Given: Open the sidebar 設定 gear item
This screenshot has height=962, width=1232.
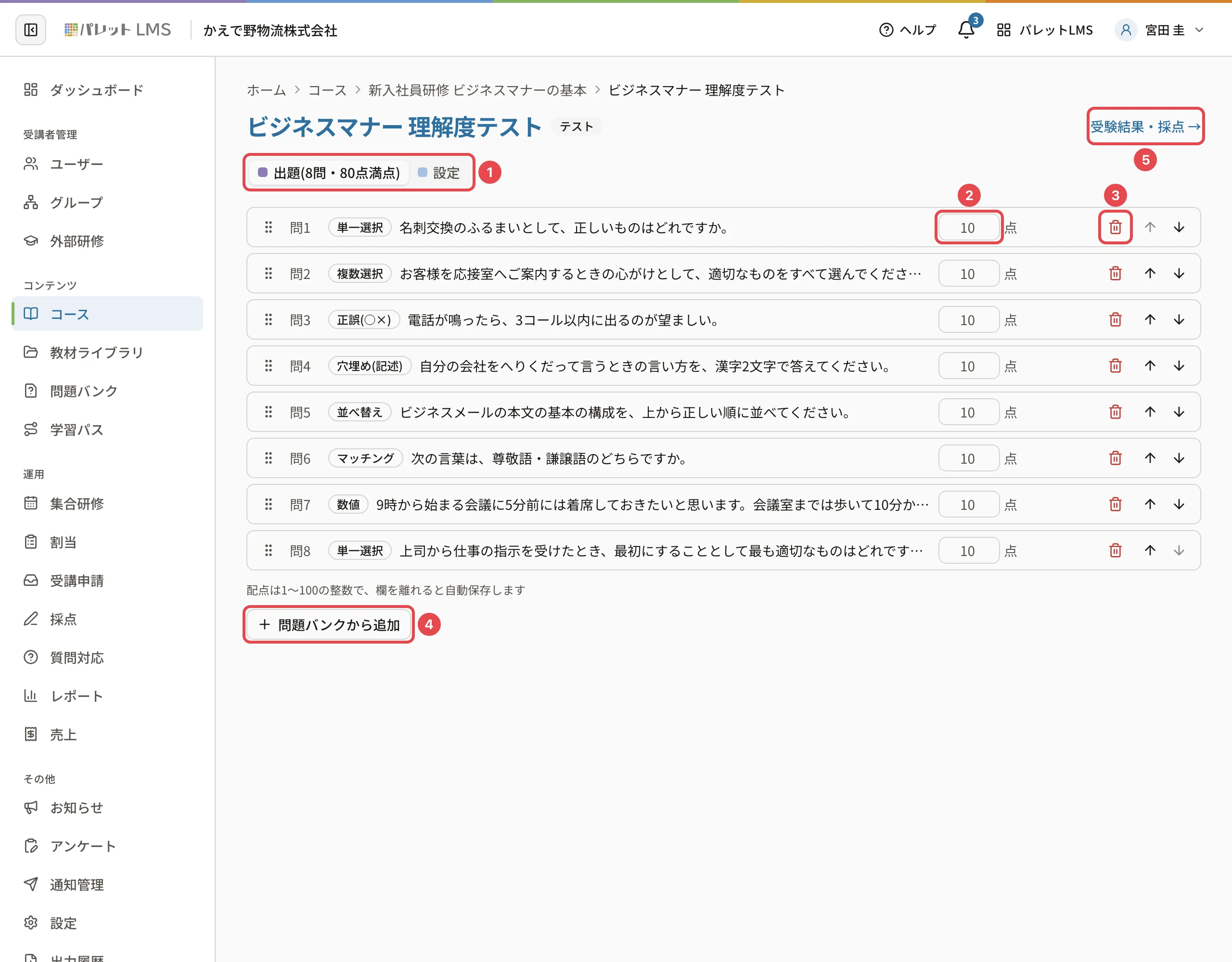Looking at the screenshot, I should [x=107, y=923].
